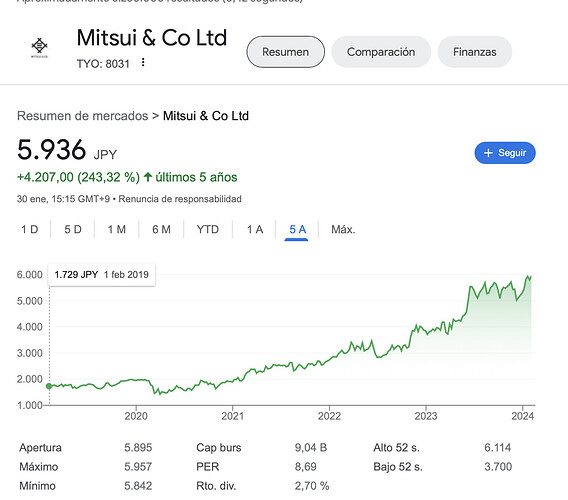The image size is (568, 500).
Task: Click the 1.729 JPY 1 feb 2019 tooltip
Action: tap(101, 275)
